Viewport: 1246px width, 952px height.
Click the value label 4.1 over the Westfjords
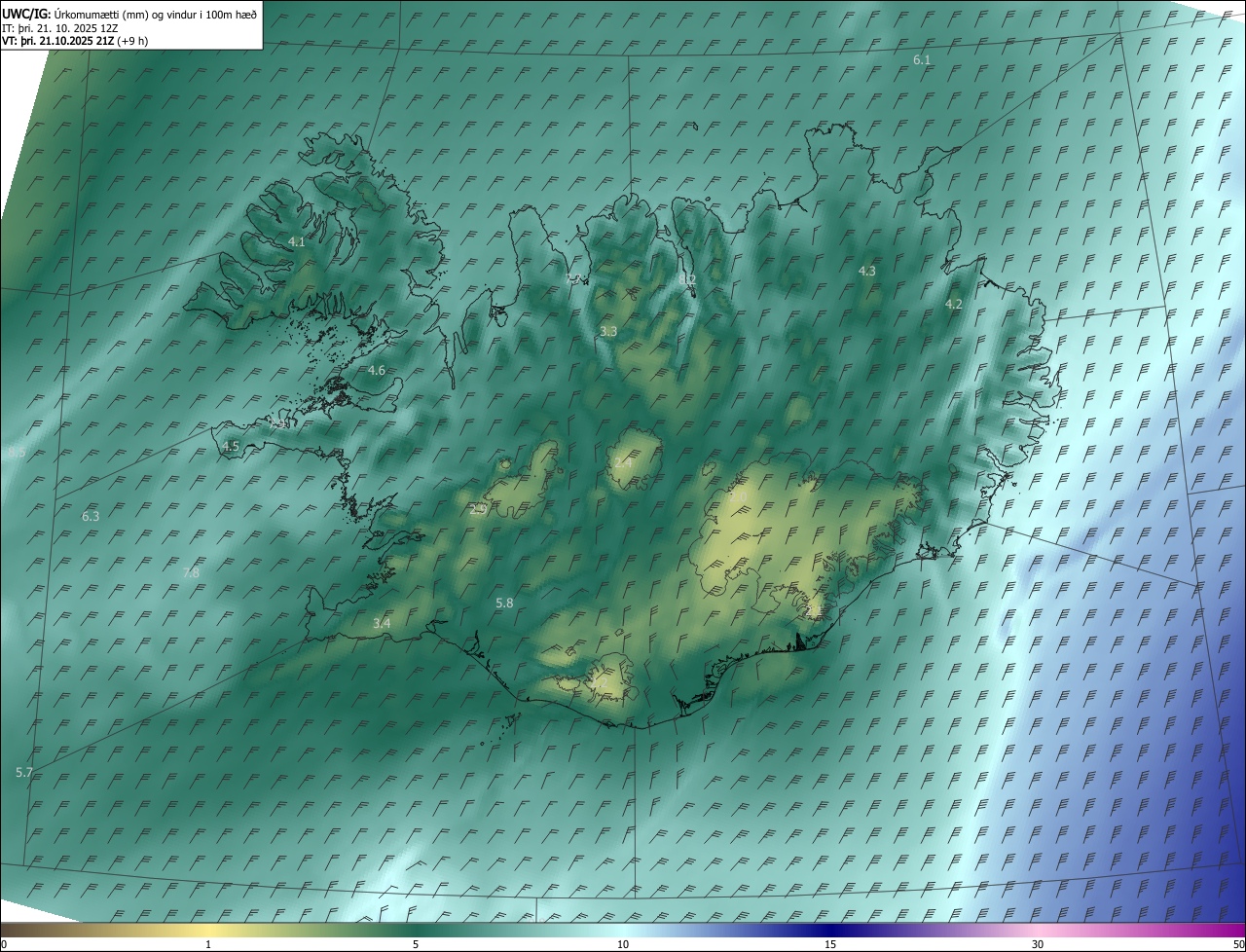tap(297, 241)
